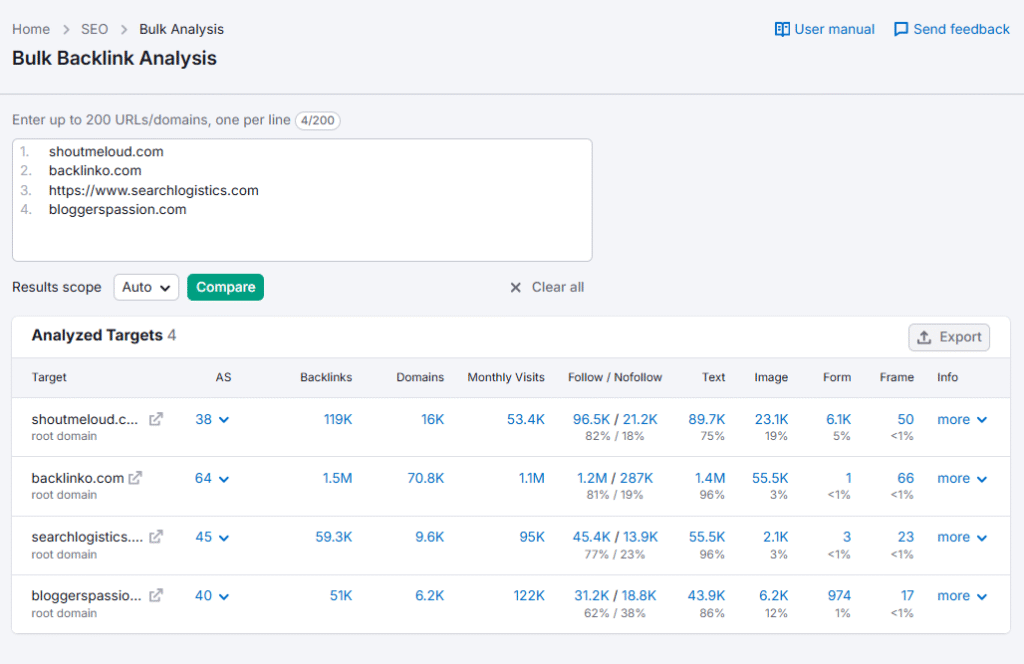1024x664 pixels.
Task: Open the User manual
Action: click(824, 29)
